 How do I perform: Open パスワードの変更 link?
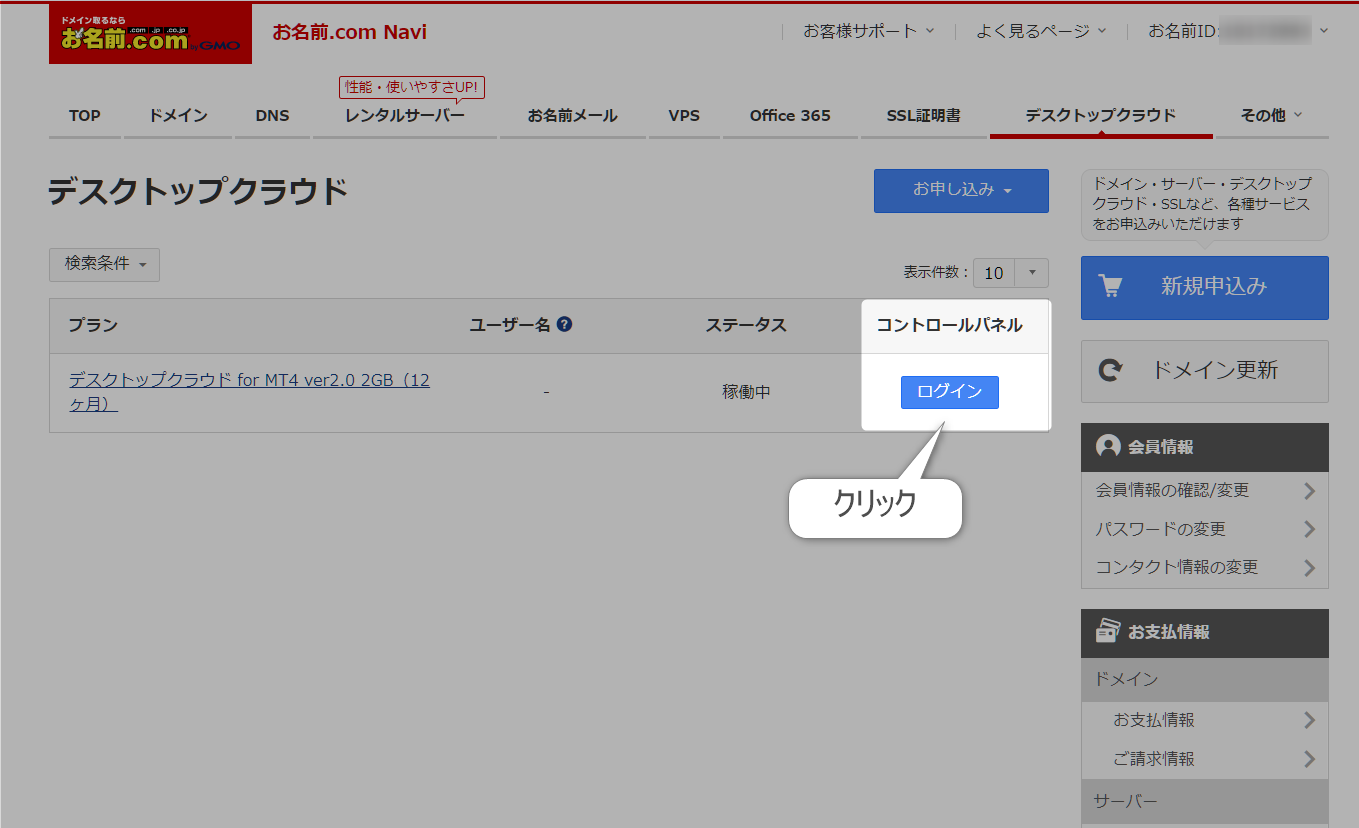click(x=1160, y=529)
